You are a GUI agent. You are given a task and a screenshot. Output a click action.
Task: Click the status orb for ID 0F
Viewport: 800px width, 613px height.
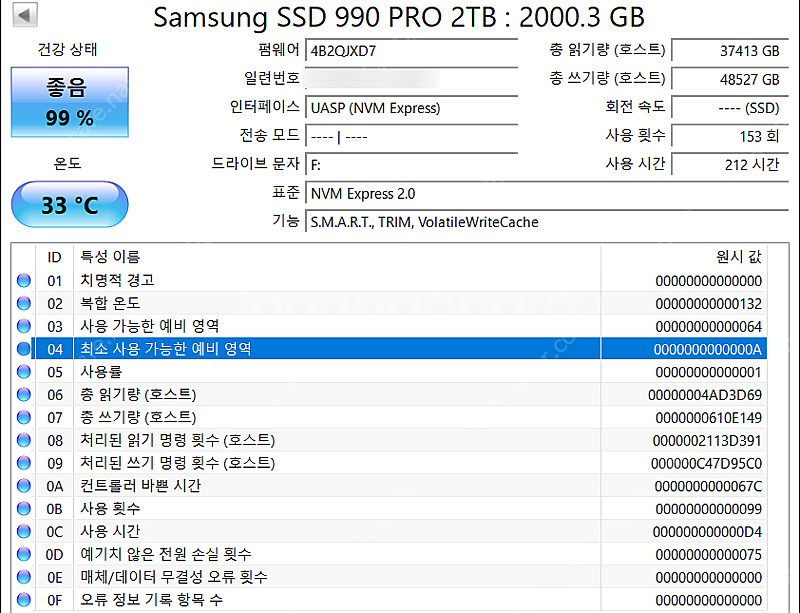click(x=23, y=600)
